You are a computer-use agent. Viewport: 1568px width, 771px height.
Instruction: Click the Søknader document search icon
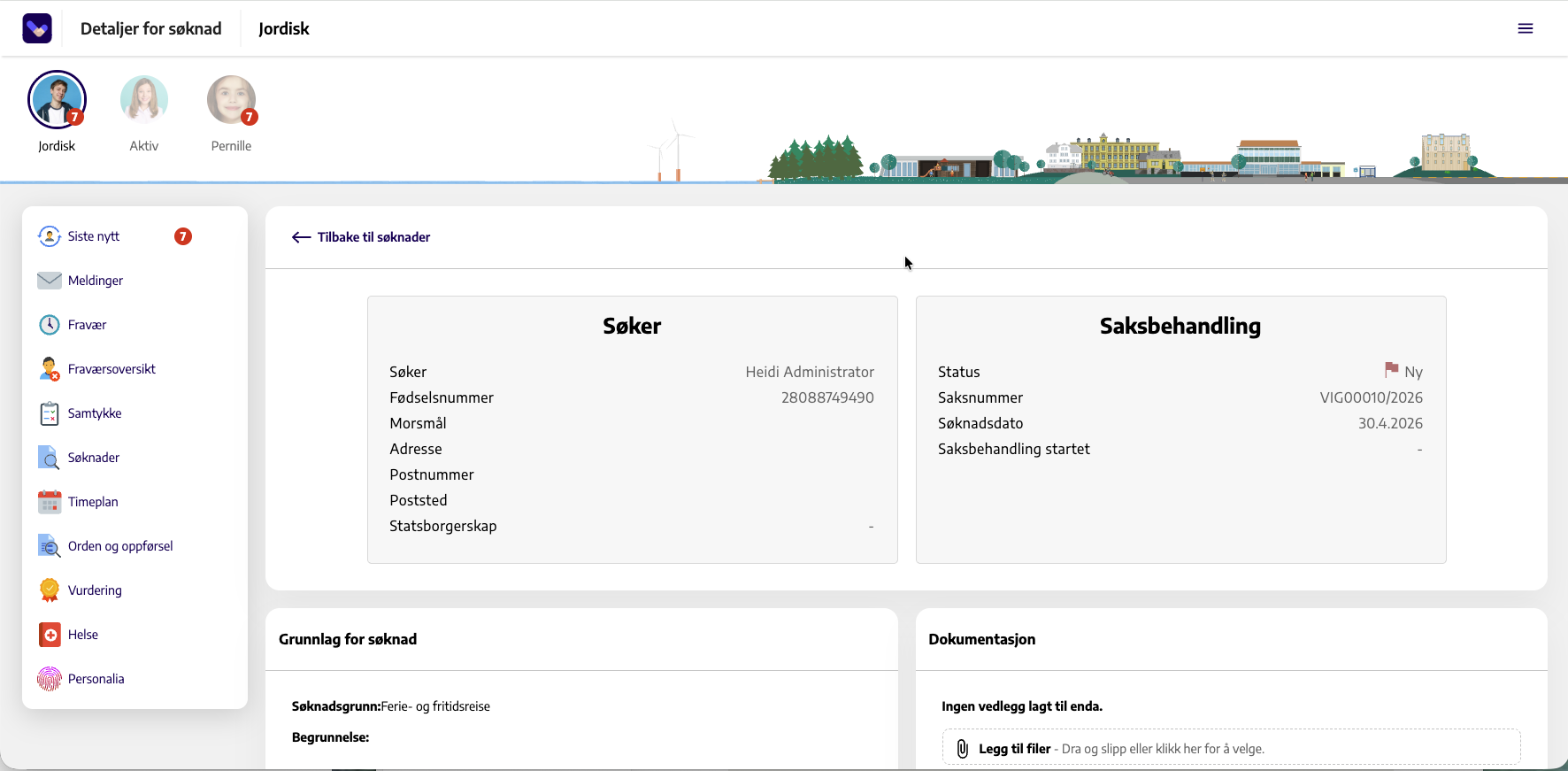pyautogui.click(x=50, y=458)
